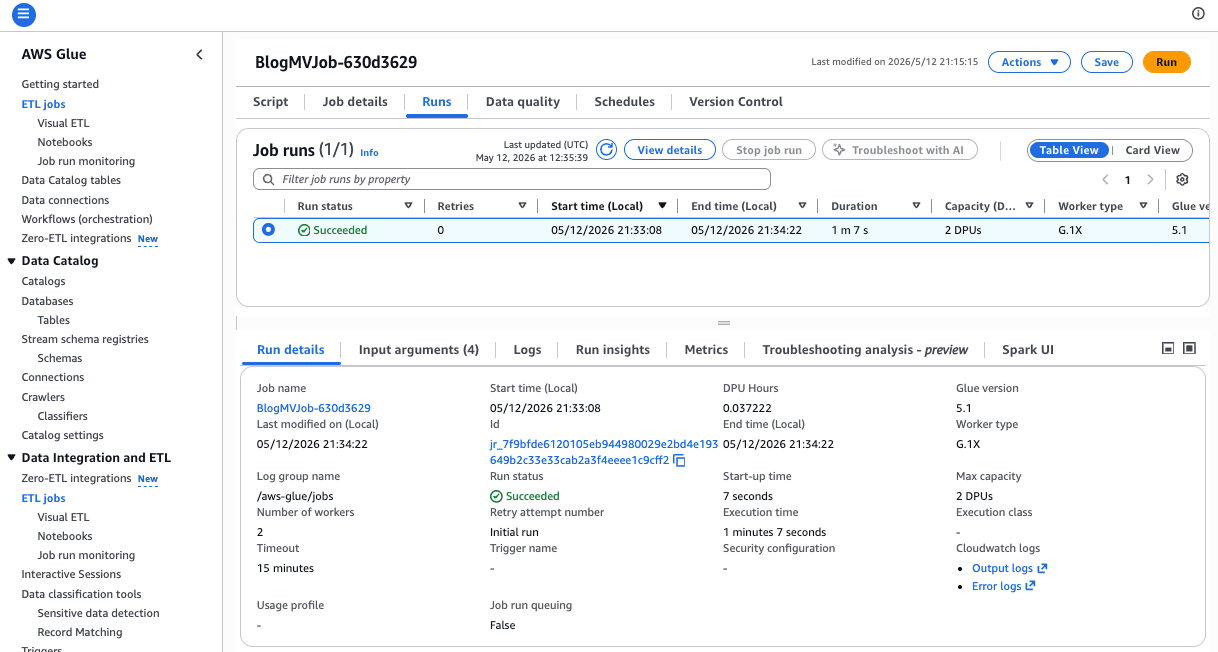Image resolution: width=1218 pixels, height=652 pixels.
Task: Go to next page of job runs
Action: point(1151,180)
